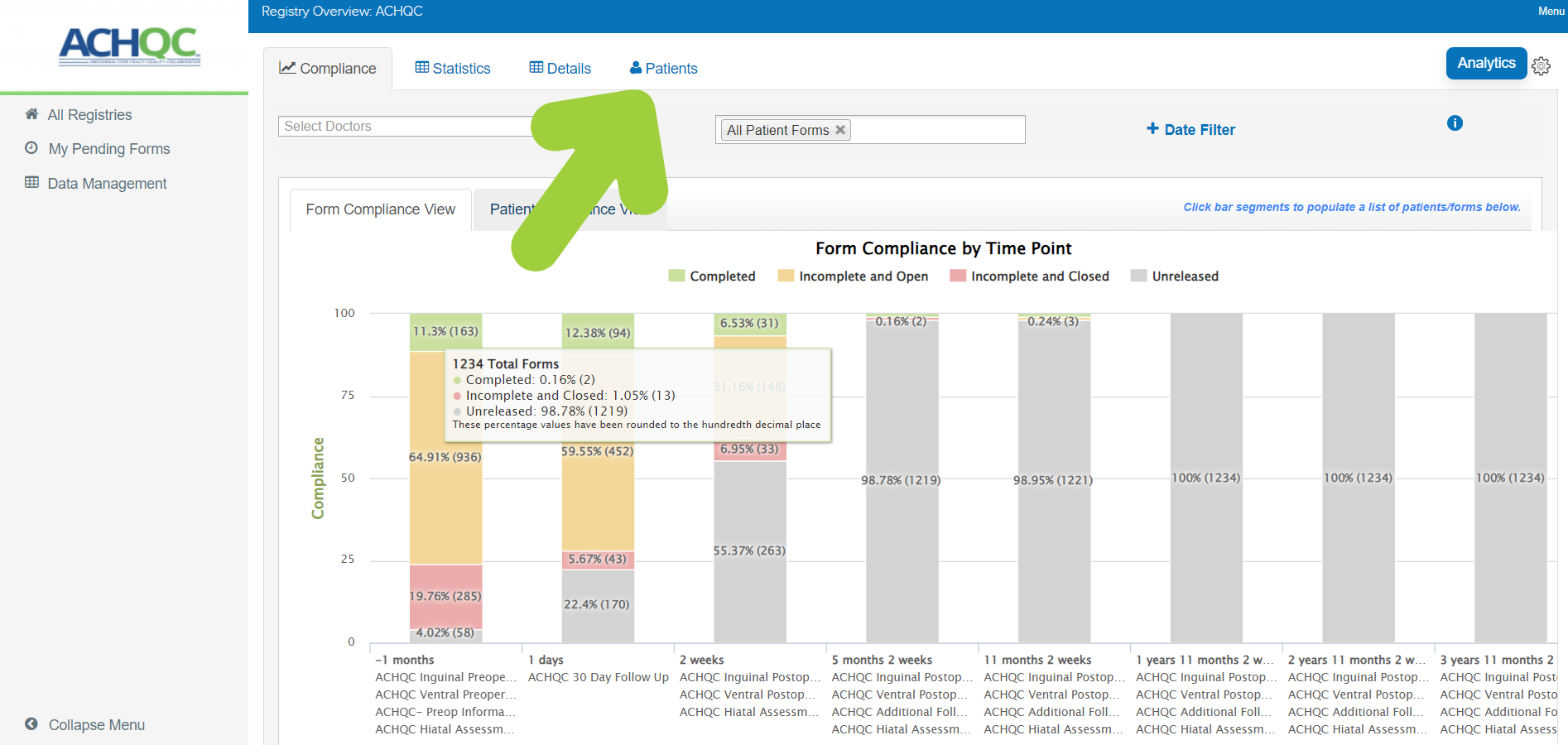Image resolution: width=1568 pixels, height=745 pixels.
Task: Click the Registry Overview: ACHQC header title
Action: (342, 12)
